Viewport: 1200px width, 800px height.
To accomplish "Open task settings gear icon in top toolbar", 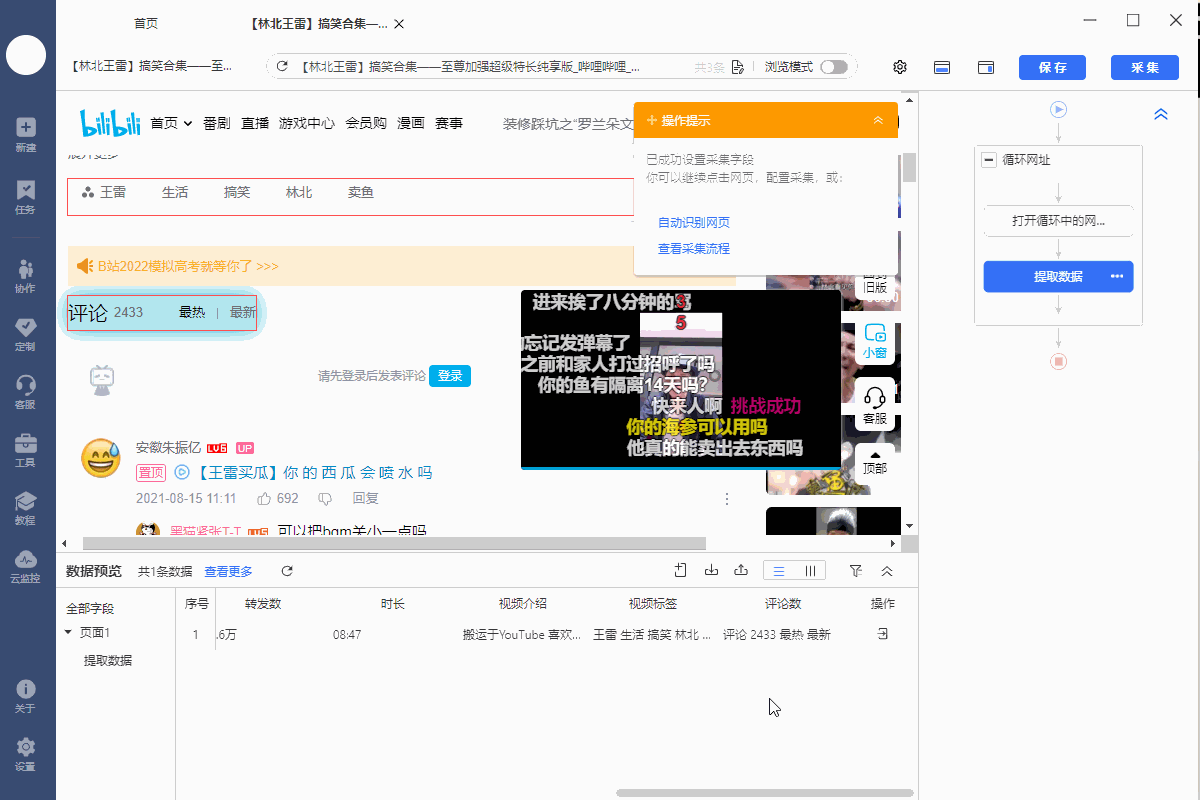I will point(900,67).
